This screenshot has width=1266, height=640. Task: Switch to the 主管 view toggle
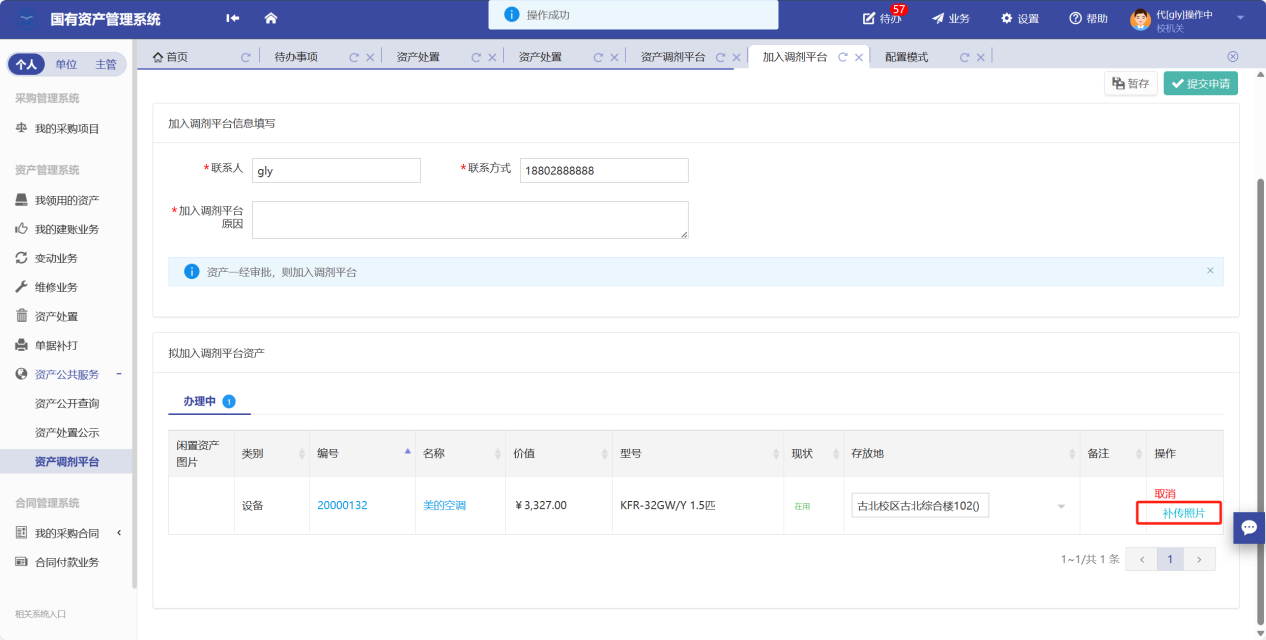105,64
